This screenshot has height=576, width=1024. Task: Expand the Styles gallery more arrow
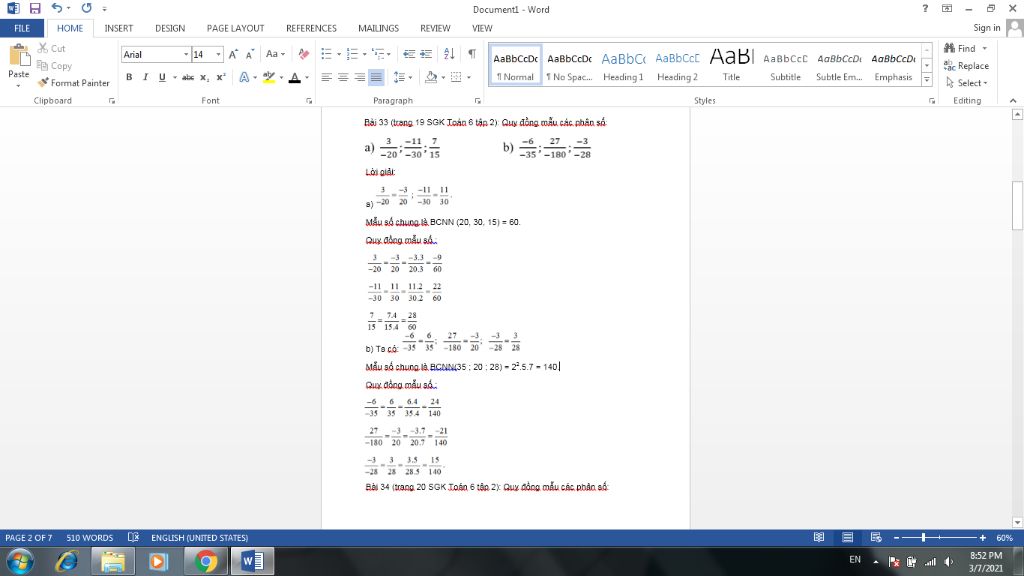click(927, 80)
